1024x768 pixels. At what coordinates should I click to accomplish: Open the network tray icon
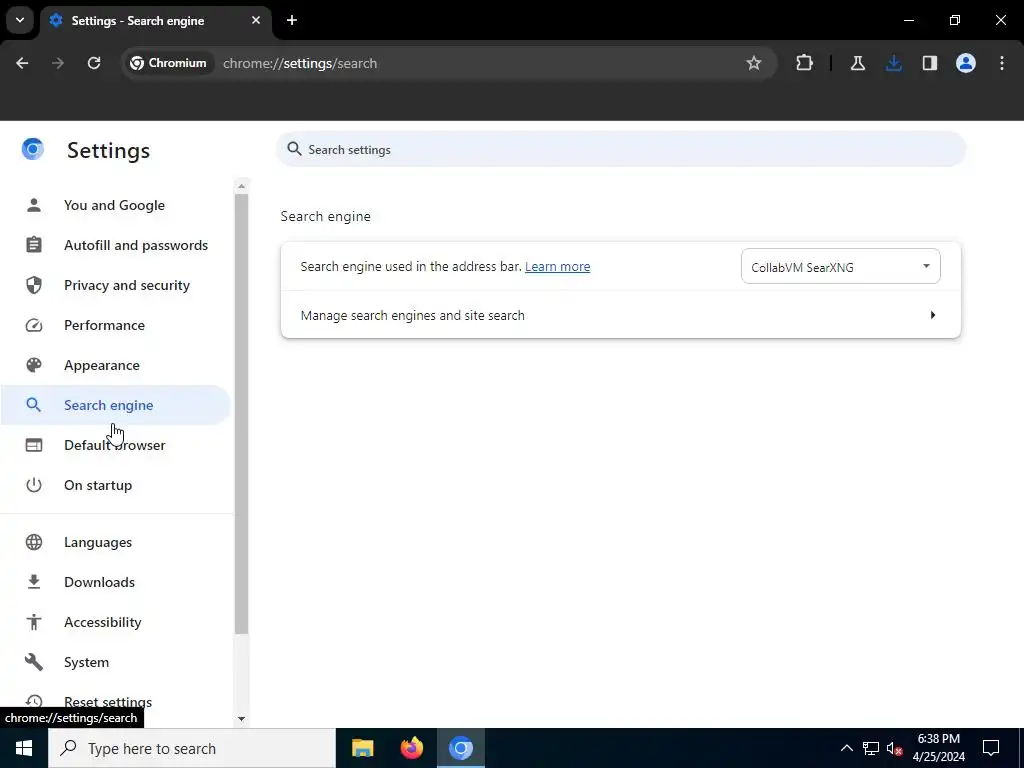click(871, 748)
